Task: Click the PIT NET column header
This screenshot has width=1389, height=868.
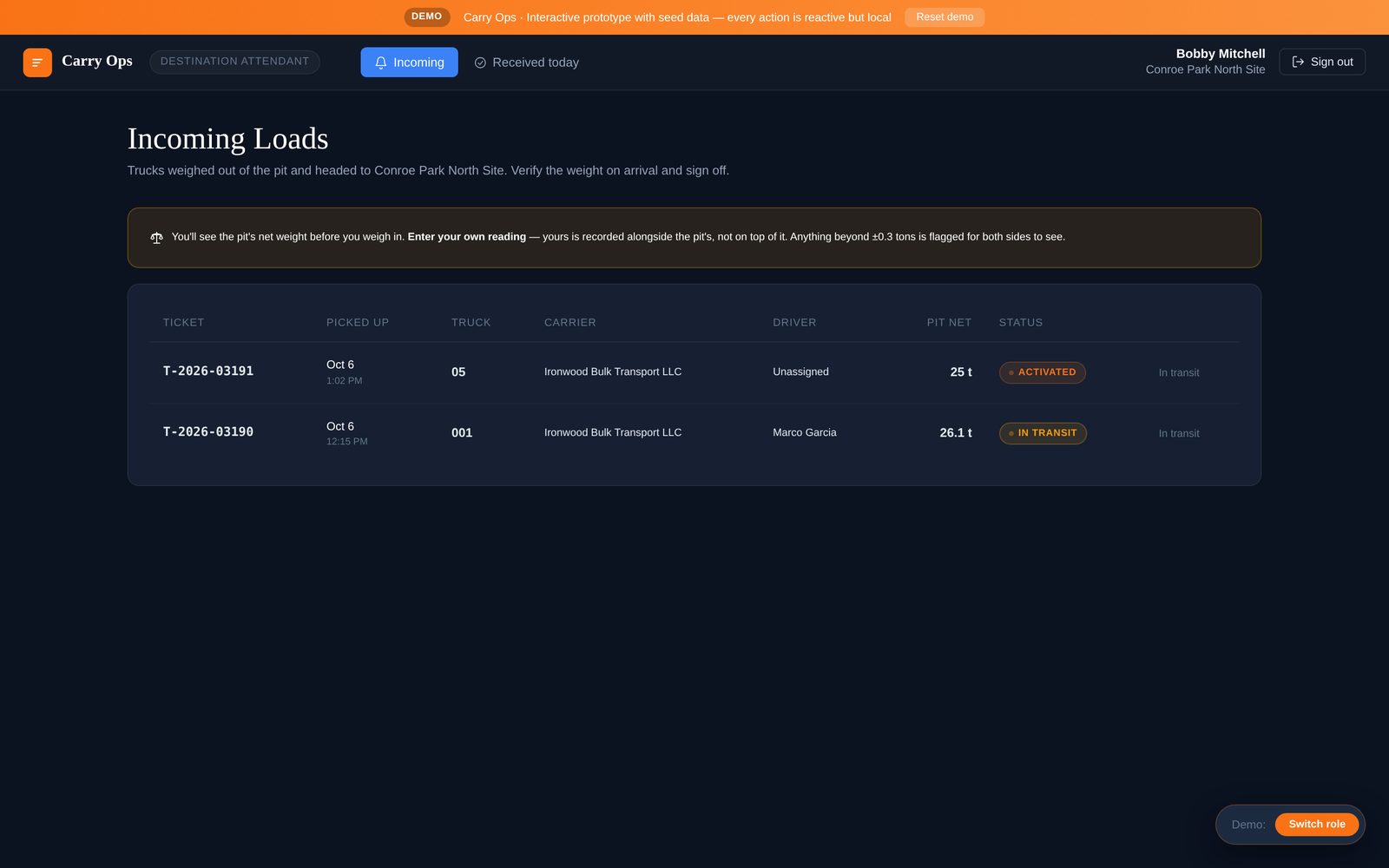Action: click(949, 322)
